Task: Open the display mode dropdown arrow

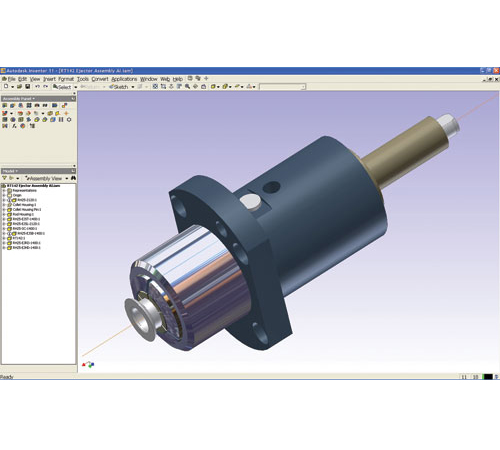Action: click(x=218, y=87)
